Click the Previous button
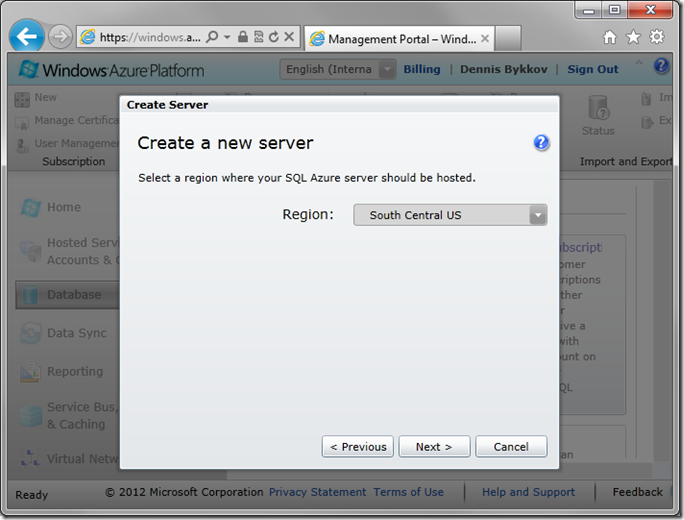Image resolution: width=684 pixels, height=520 pixels. [x=358, y=447]
